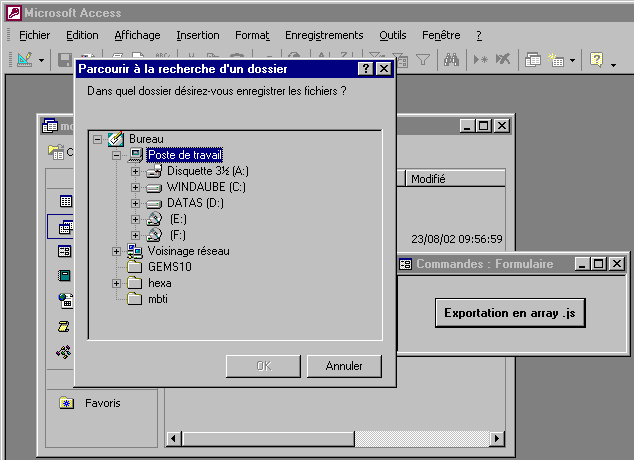Viewport: 634px width, 460px height.
Task: Click the Bureau desktop icon
Action: tap(116, 139)
